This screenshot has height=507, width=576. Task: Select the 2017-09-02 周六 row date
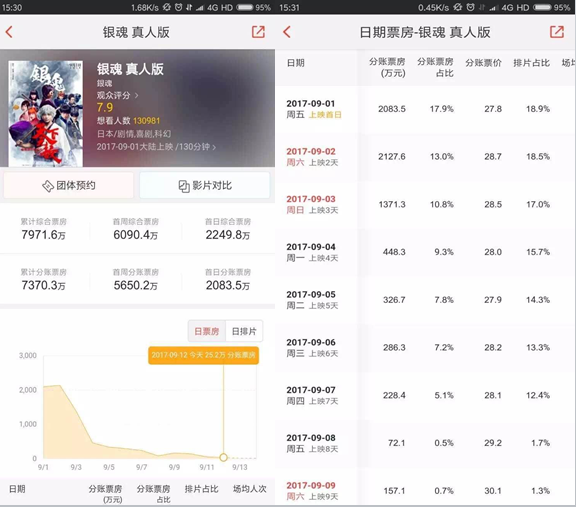pyautogui.click(x=312, y=157)
